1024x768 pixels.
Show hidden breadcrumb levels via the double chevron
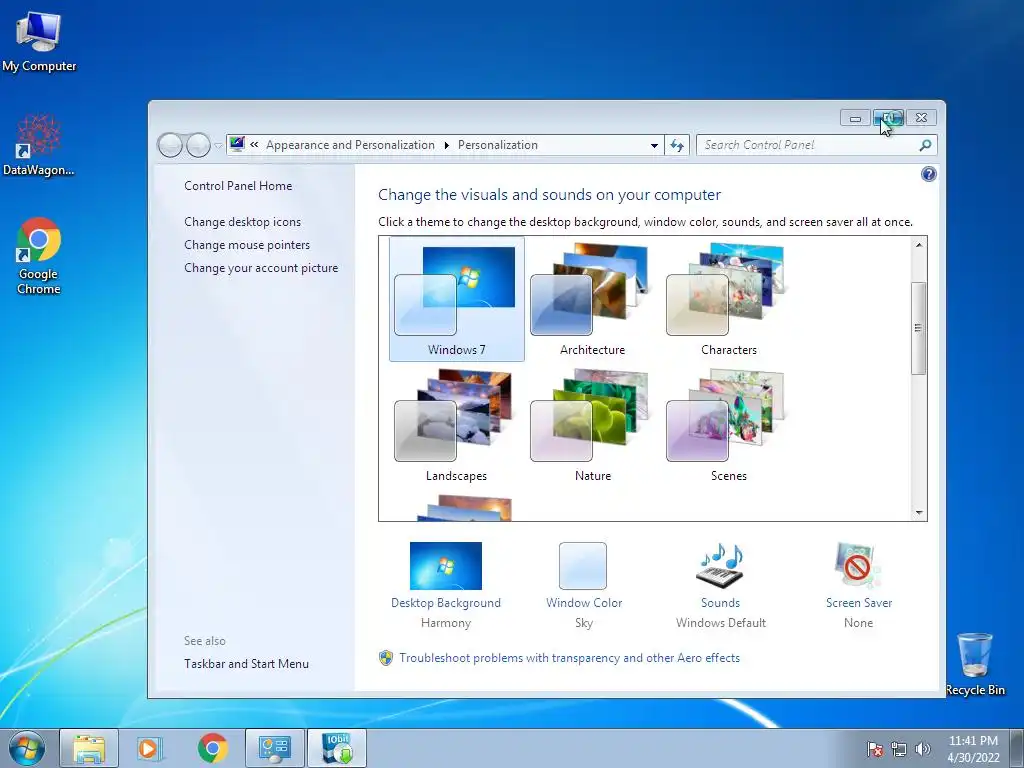[x=254, y=144]
